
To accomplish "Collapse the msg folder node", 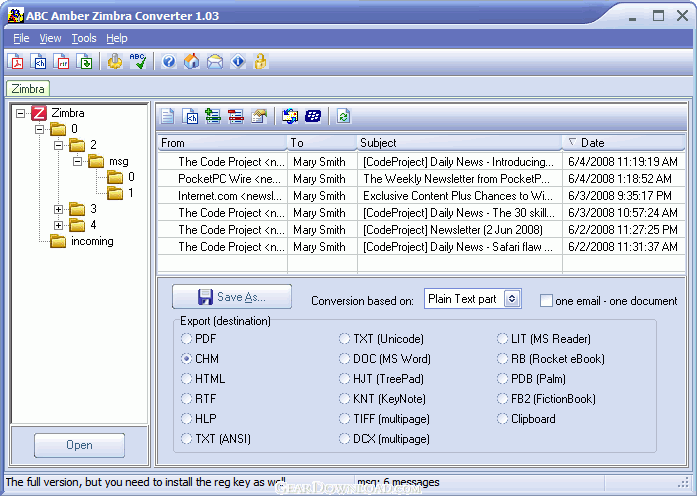I will pyautogui.click(x=77, y=161).
